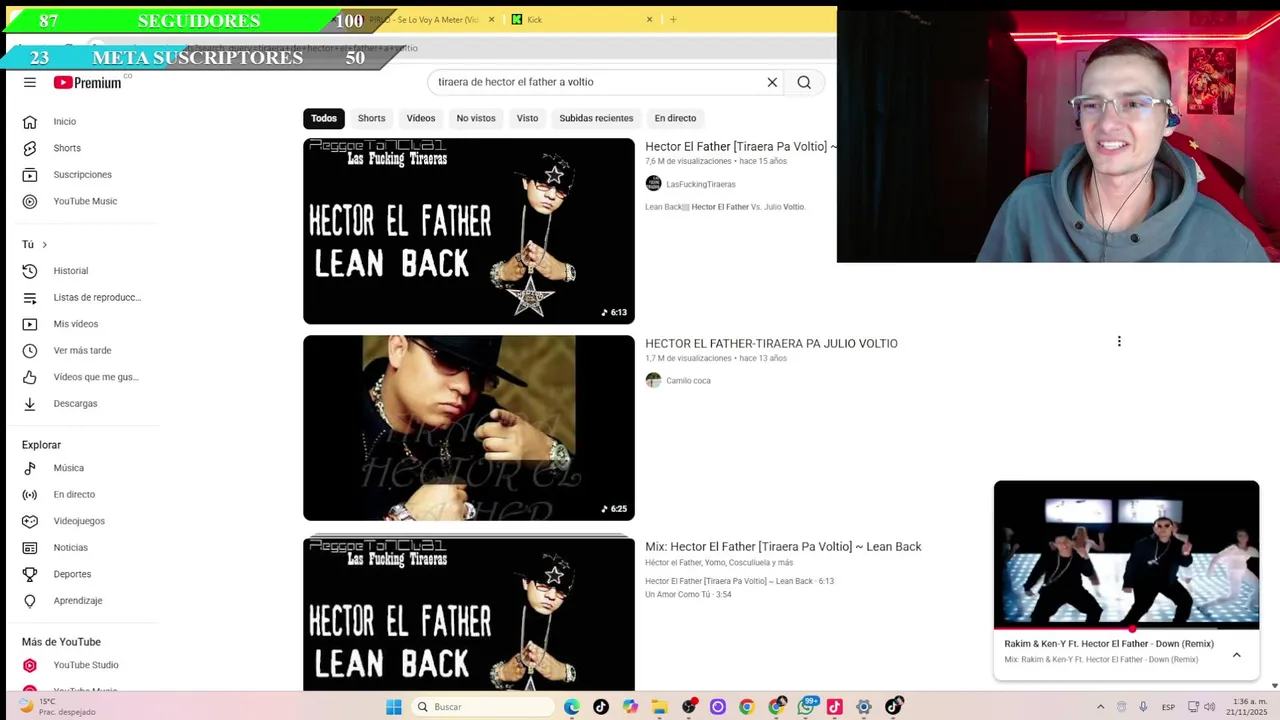Image resolution: width=1280 pixels, height=720 pixels.
Task: Go to the YouTube Premium logo home
Action: (87, 82)
